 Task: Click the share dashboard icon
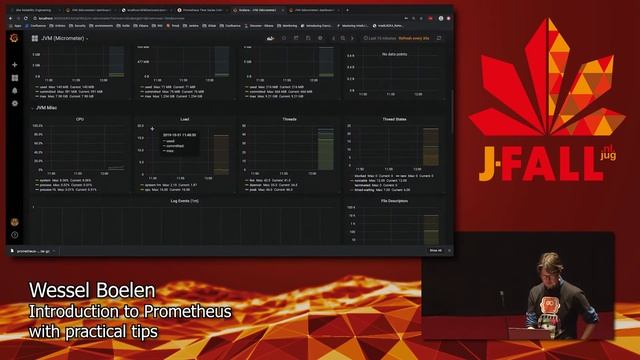click(296, 38)
